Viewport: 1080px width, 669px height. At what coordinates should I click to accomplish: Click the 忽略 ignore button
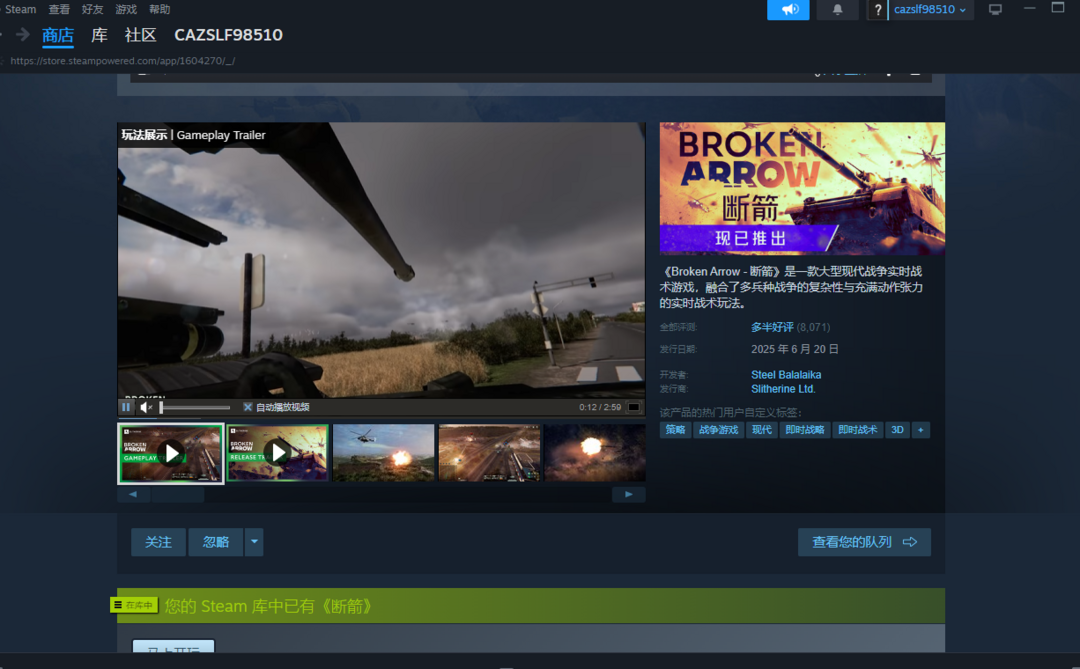[x=216, y=542]
